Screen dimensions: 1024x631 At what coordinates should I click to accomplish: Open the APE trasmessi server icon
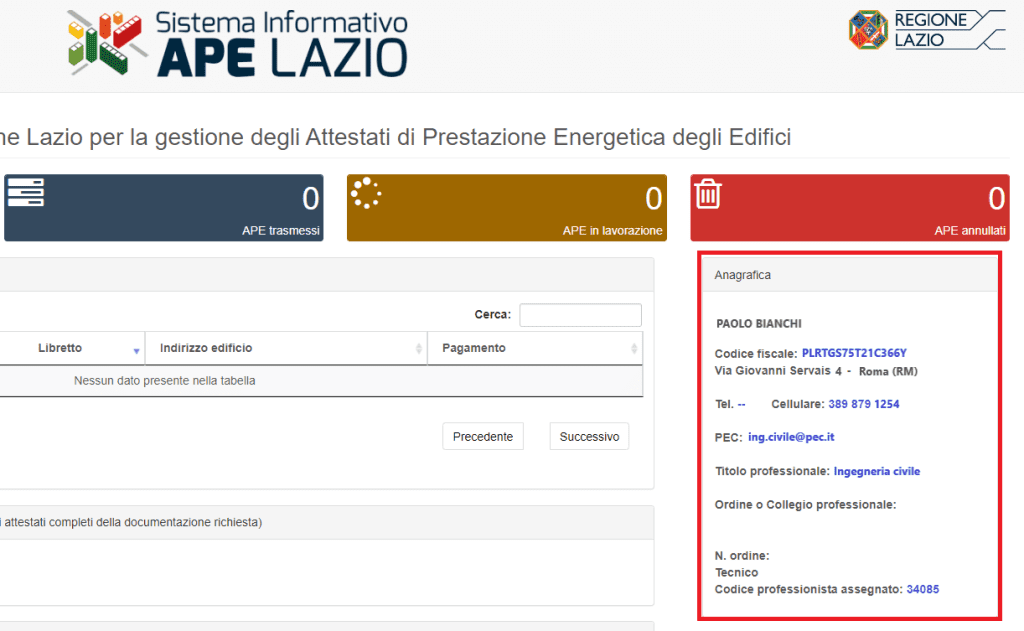click(25, 192)
